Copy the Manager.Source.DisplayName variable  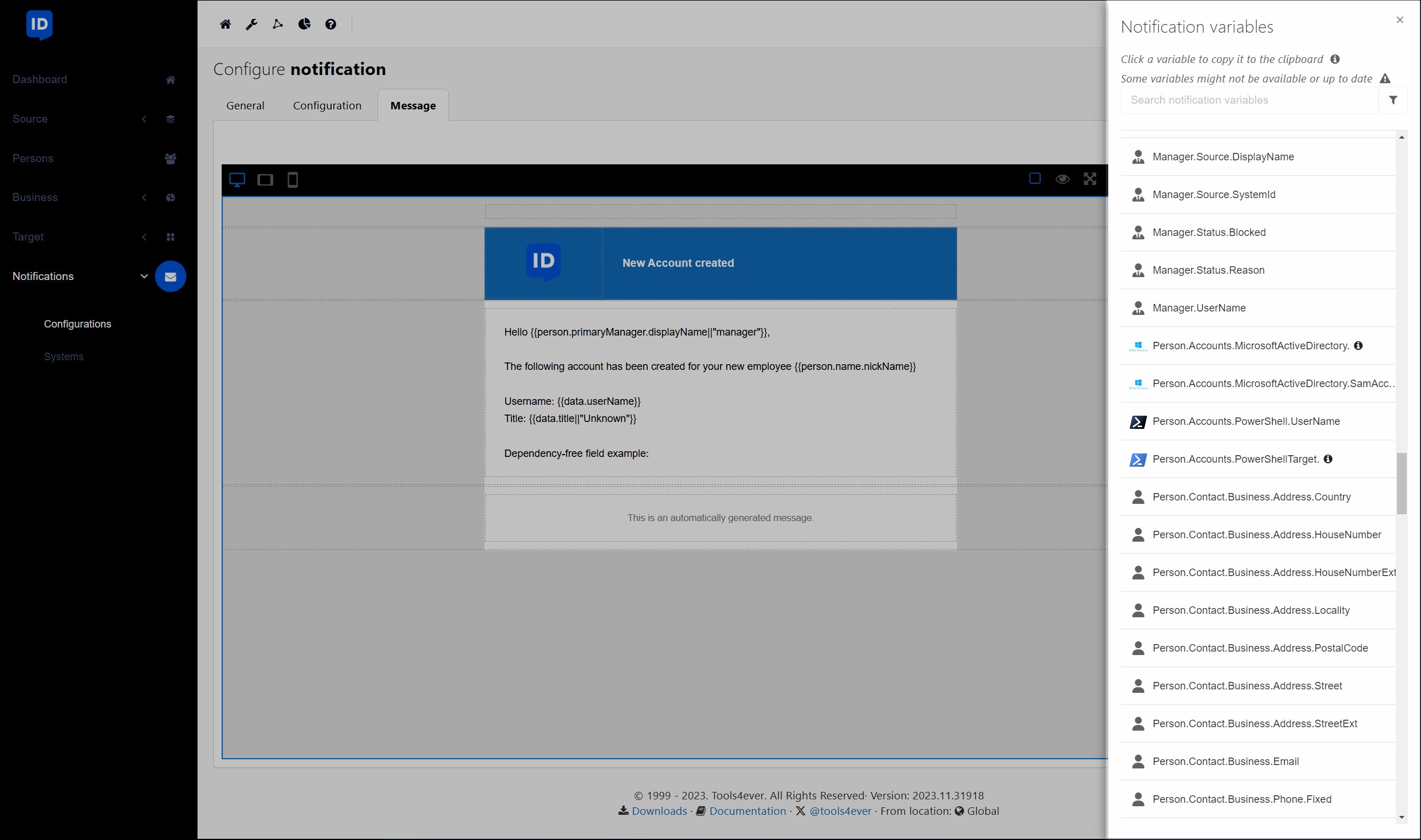1258,157
